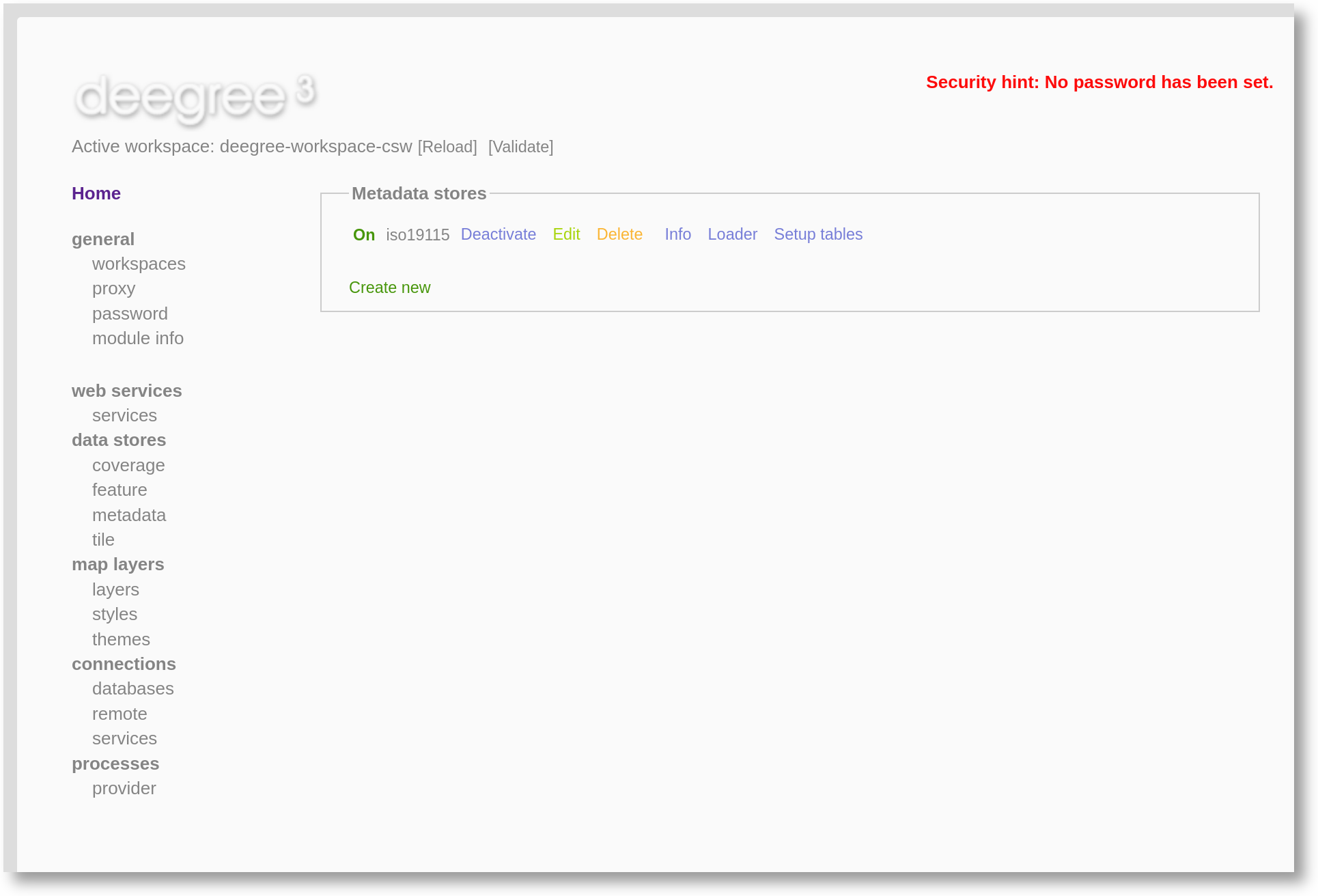Deactivate the iso19115 metadata store
The width and height of the screenshot is (1318, 896).
498,234
